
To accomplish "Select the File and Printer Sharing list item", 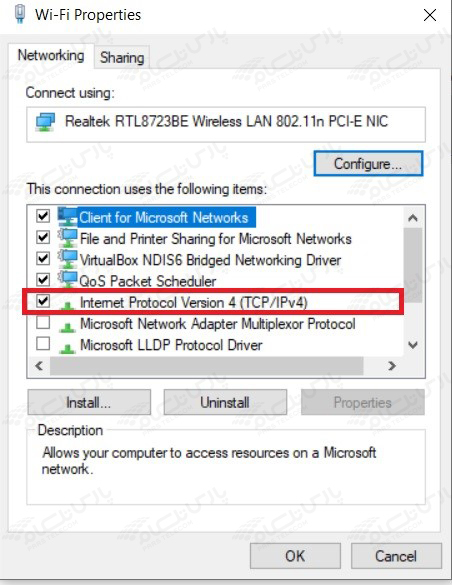I will 216,239.
